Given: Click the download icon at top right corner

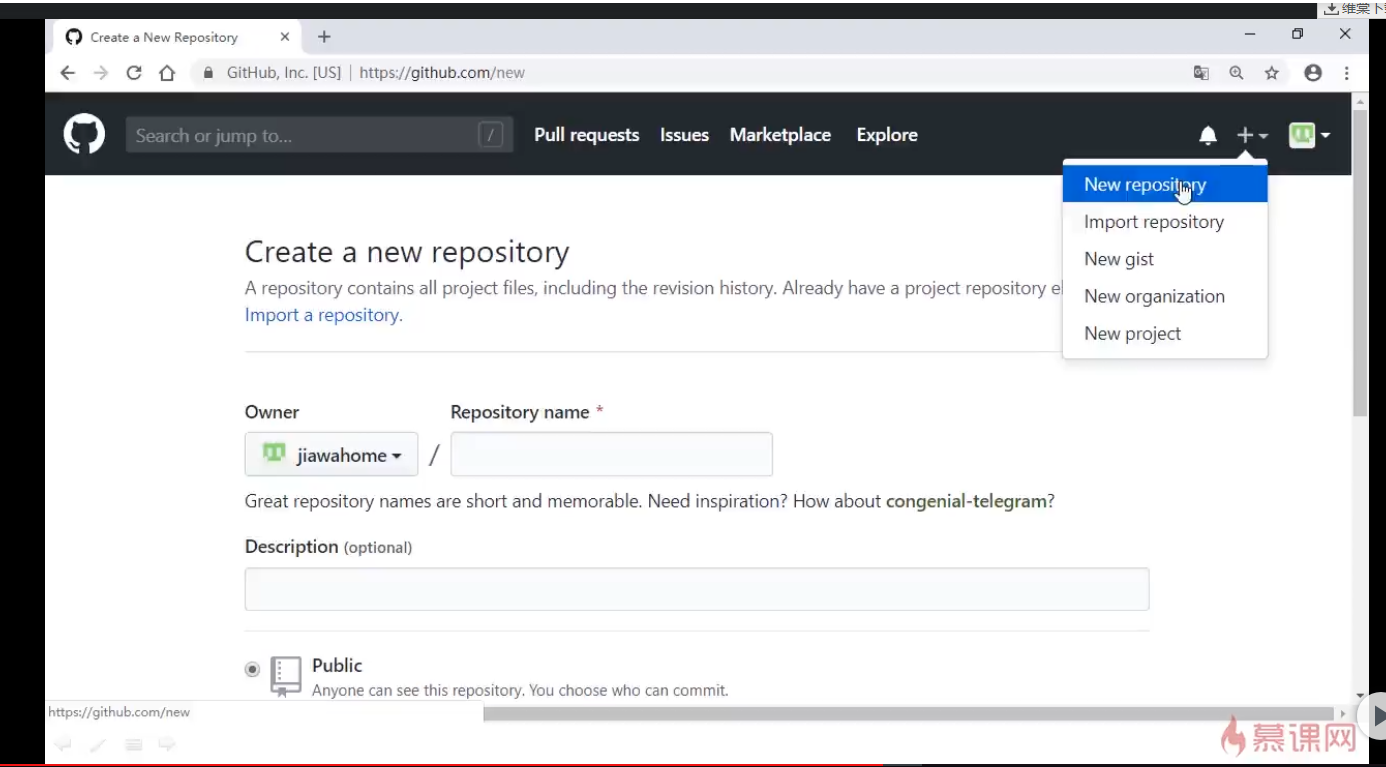Looking at the screenshot, I should [x=1332, y=9].
